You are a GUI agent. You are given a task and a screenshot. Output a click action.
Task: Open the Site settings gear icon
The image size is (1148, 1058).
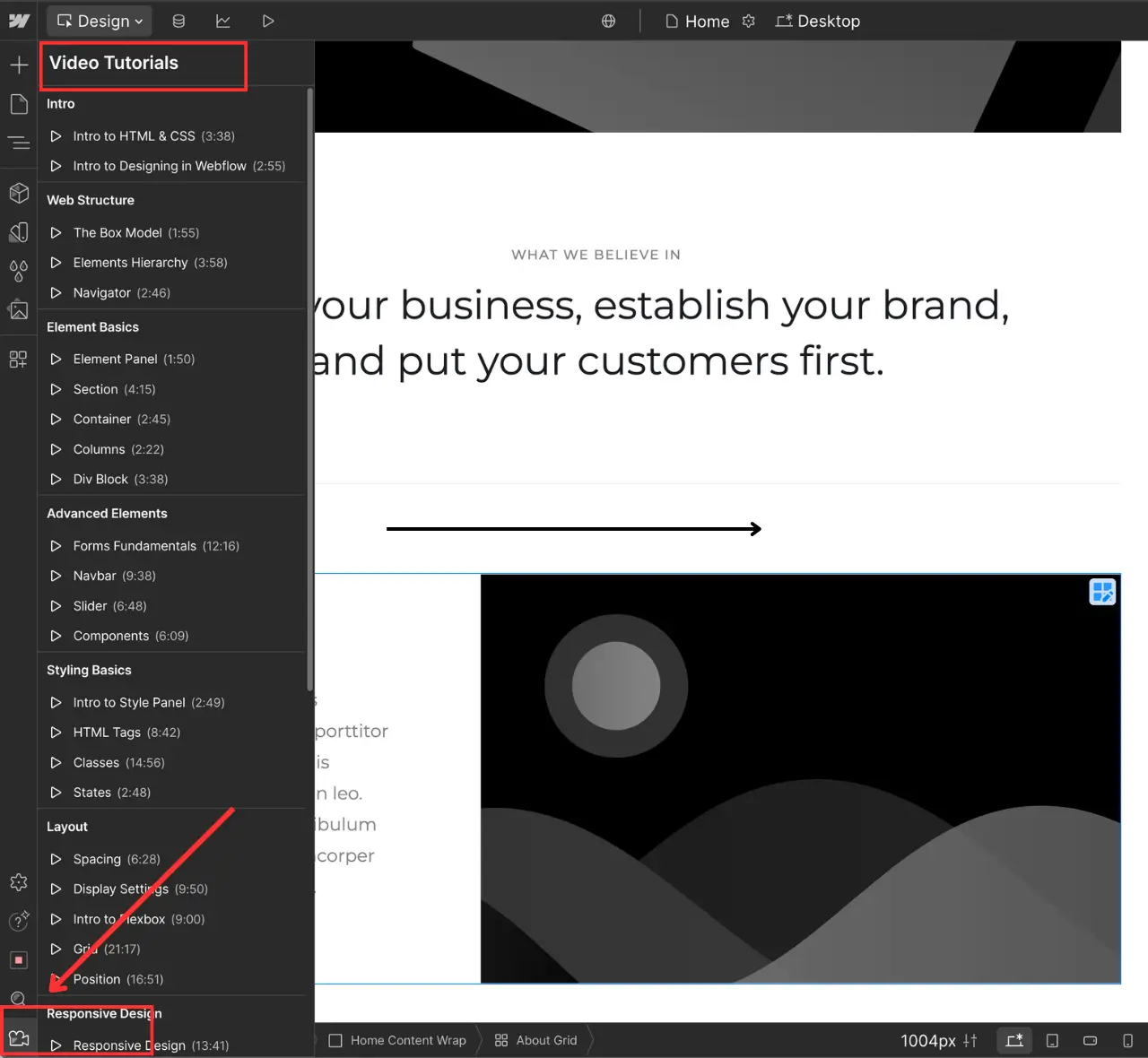pos(19,882)
